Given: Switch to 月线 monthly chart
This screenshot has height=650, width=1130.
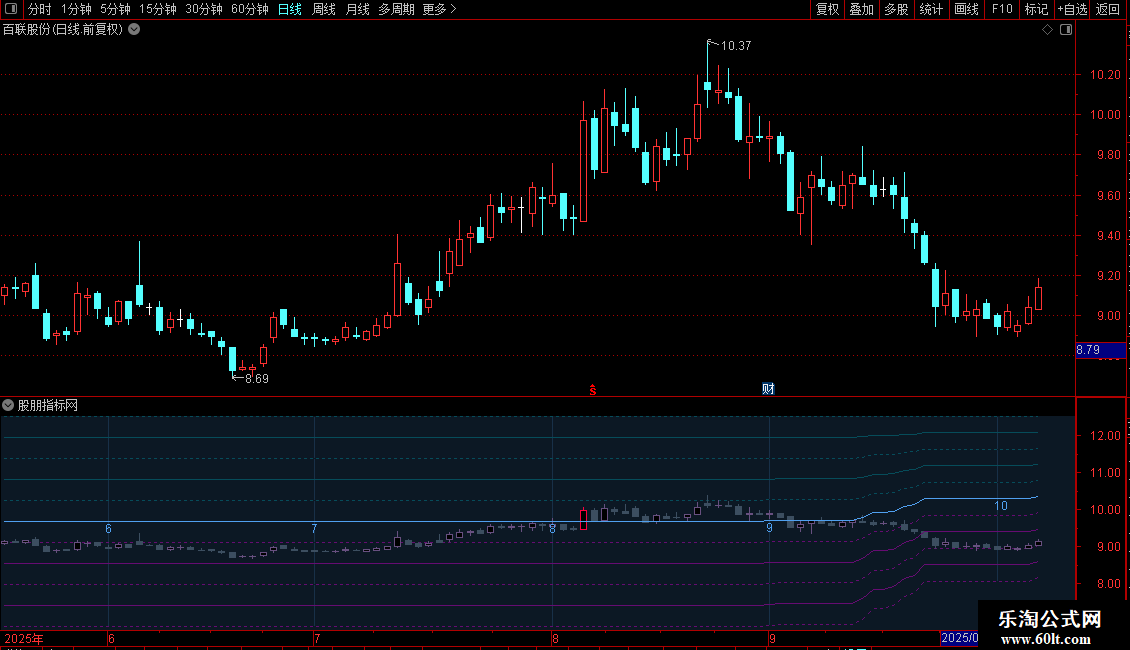Looking at the screenshot, I should 357,9.
